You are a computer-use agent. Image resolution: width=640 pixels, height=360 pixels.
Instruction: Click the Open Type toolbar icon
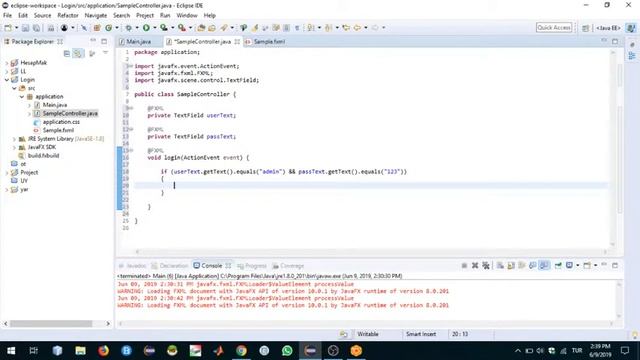click(201, 28)
